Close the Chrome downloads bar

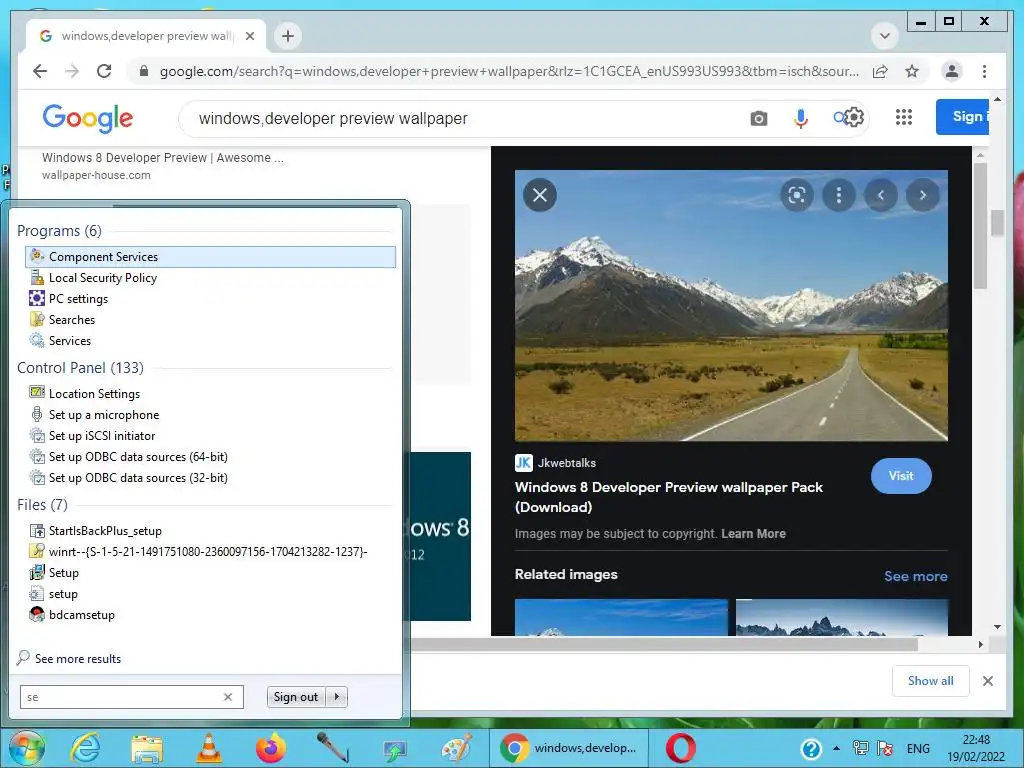988,681
